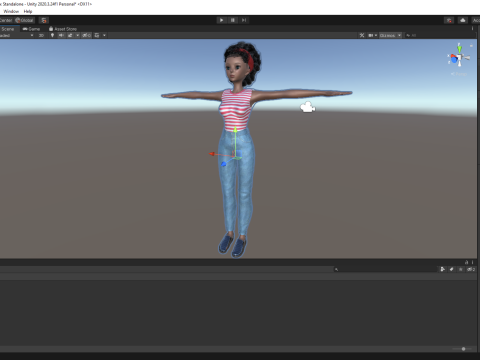Open the bottom panel kebab options menu
480x360 pixels.
472,262
